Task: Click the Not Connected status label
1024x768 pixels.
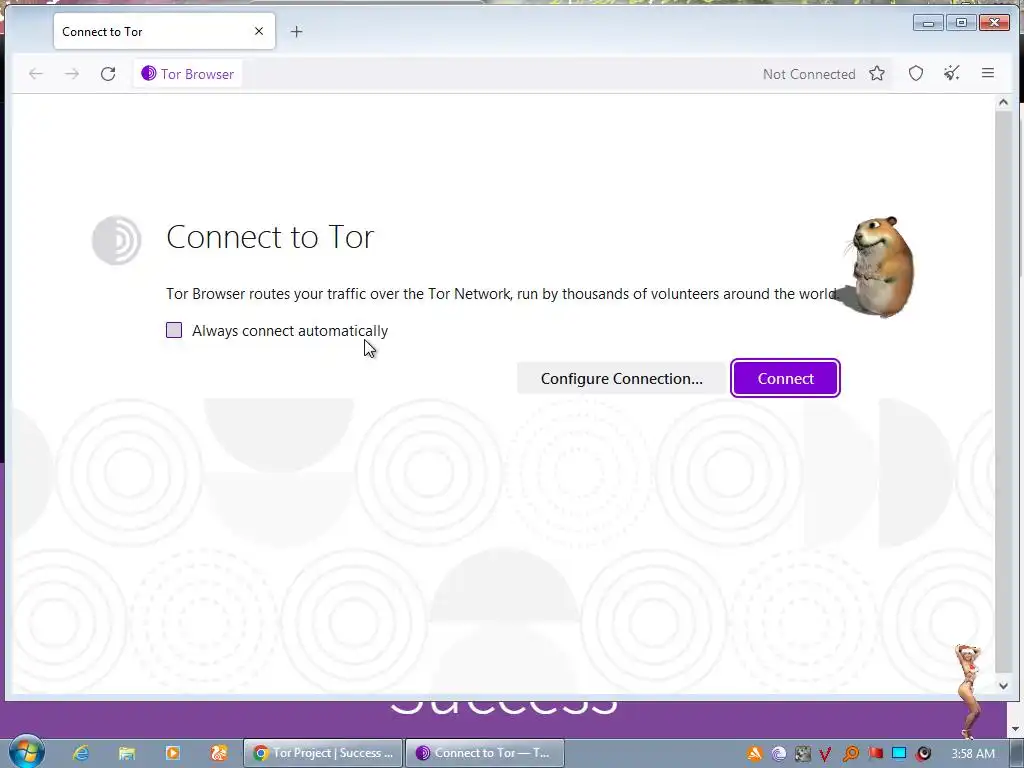Action: pyautogui.click(x=809, y=74)
